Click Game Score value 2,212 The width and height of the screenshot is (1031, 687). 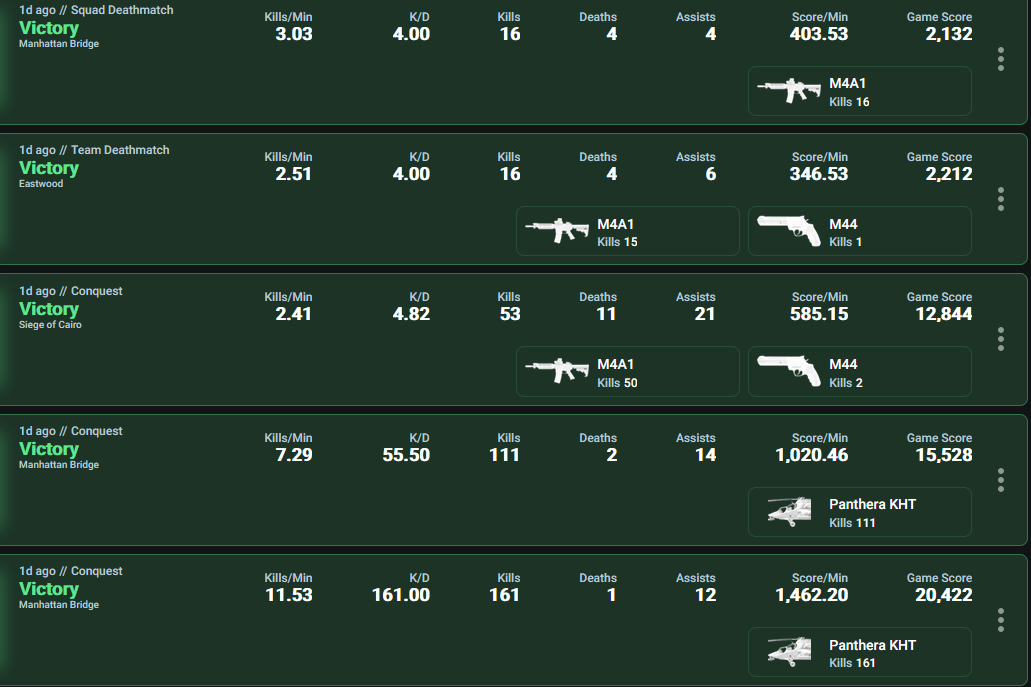[x=949, y=174]
